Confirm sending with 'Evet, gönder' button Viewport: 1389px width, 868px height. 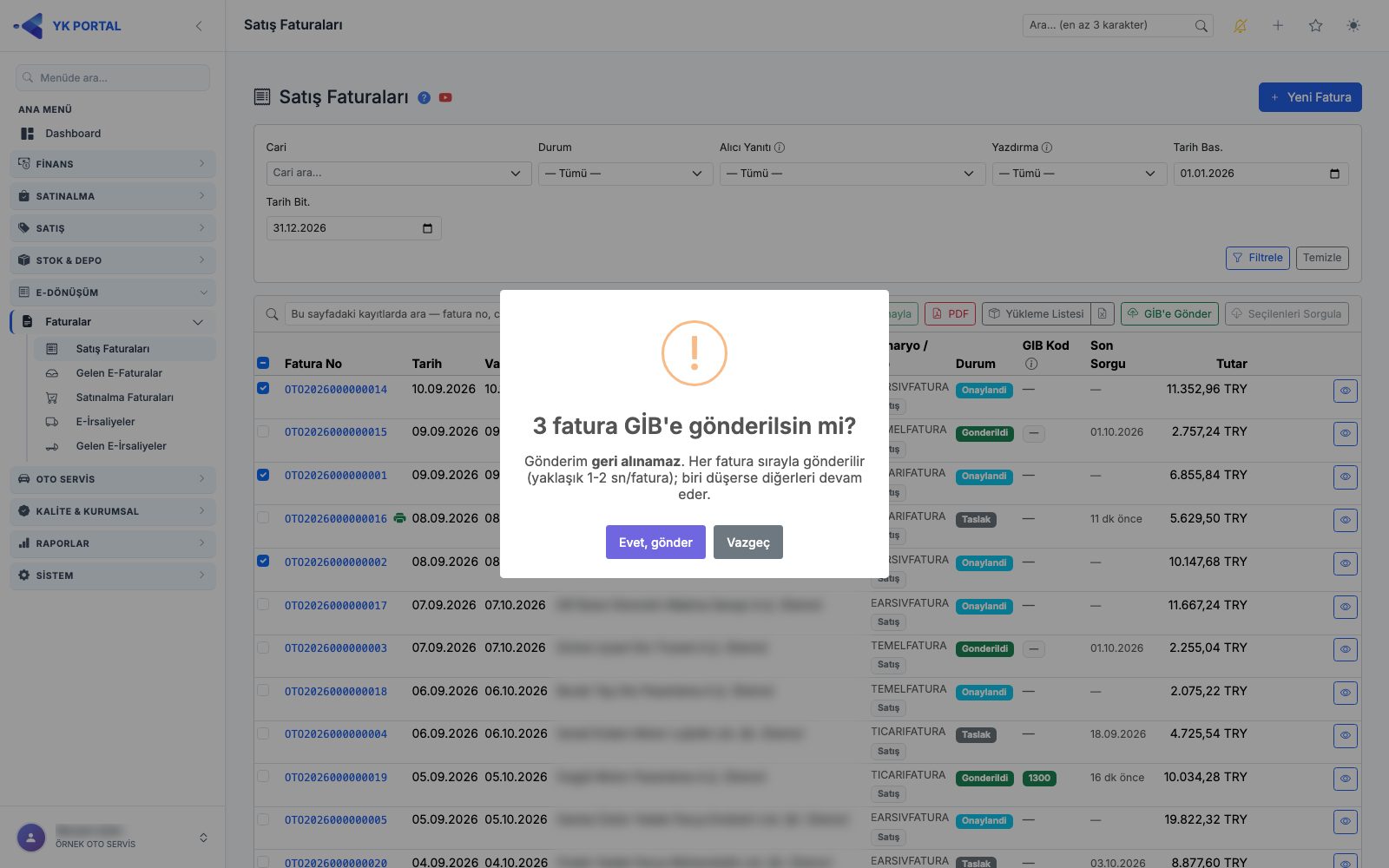pos(655,542)
